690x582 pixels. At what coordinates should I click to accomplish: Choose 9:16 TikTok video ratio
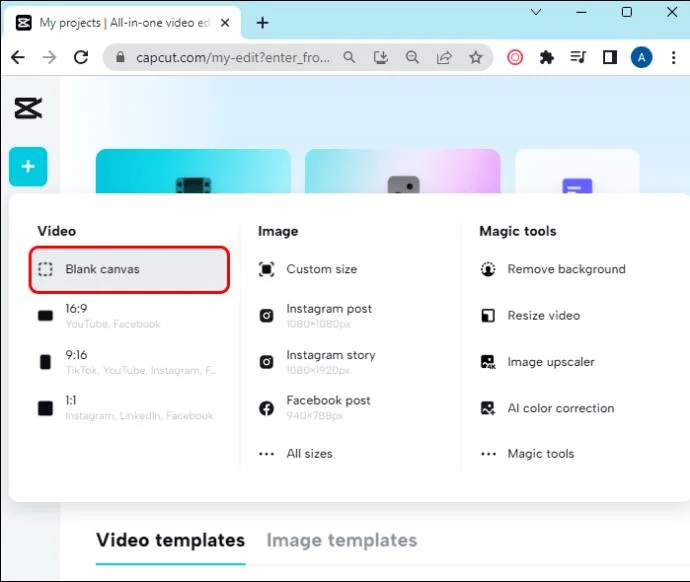[x=128, y=362]
